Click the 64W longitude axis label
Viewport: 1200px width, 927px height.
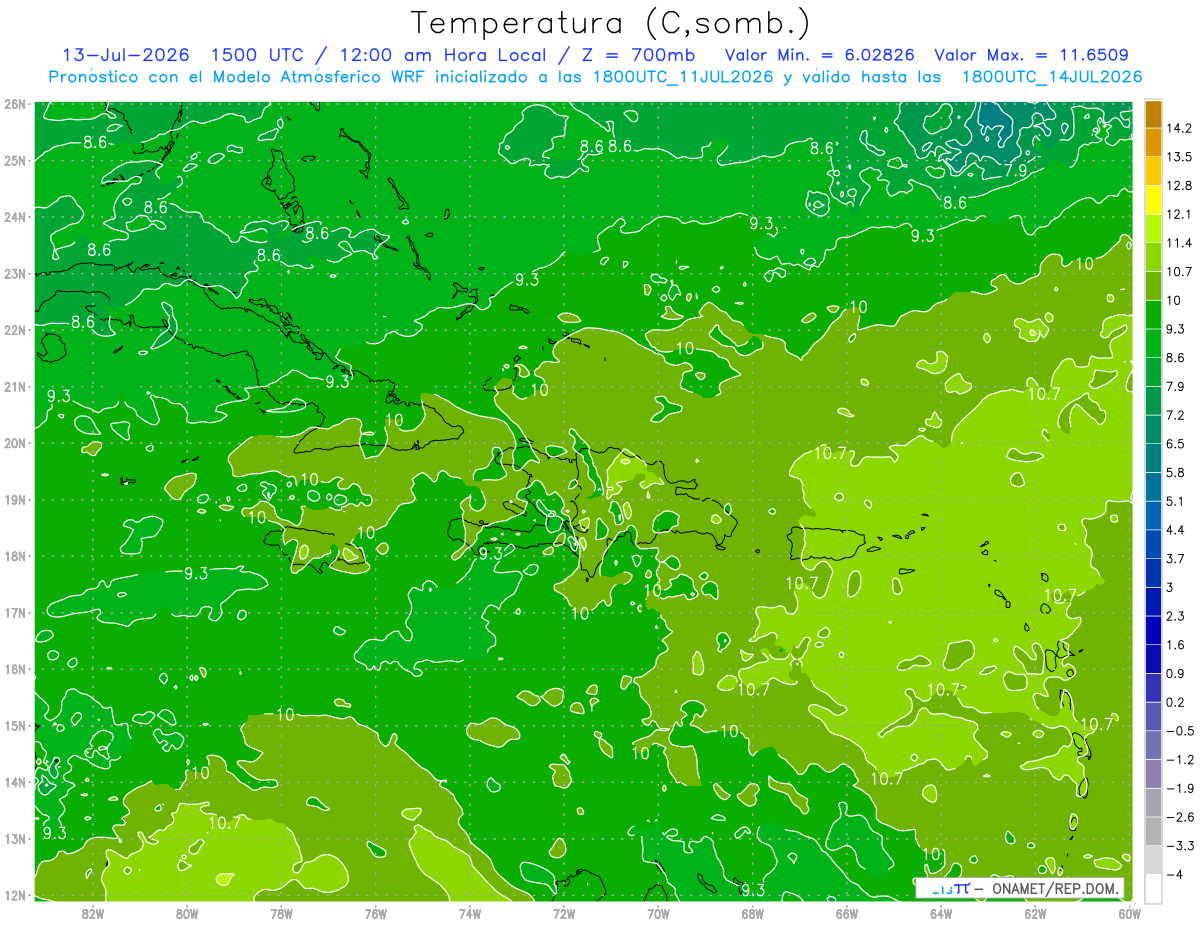(941, 913)
